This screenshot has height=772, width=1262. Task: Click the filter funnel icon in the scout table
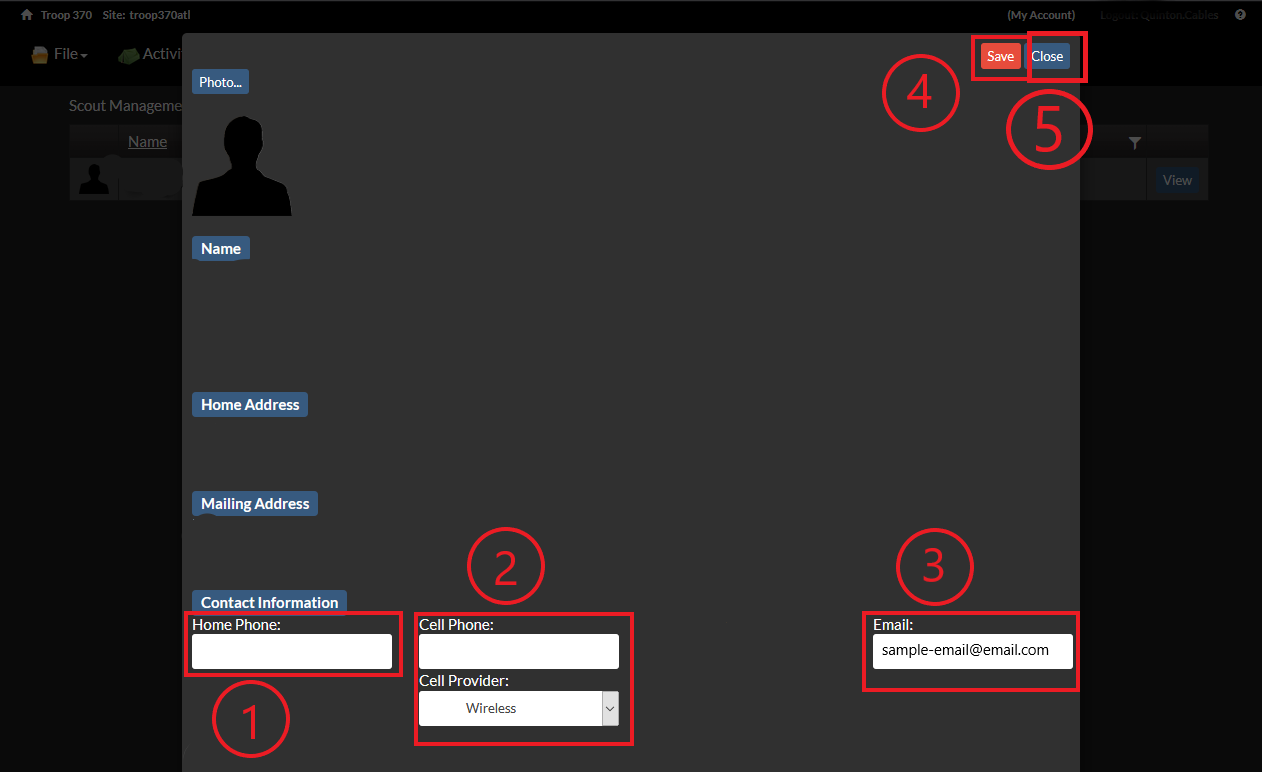pyautogui.click(x=1135, y=142)
